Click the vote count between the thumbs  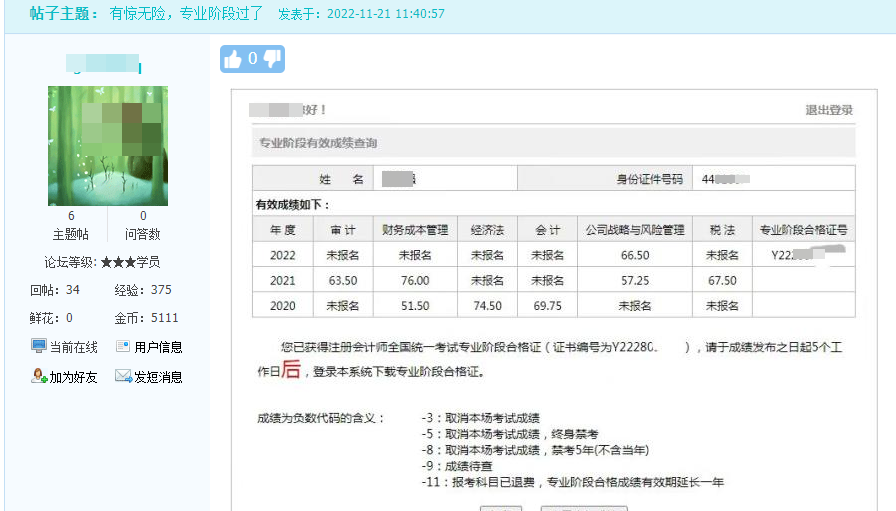point(252,59)
